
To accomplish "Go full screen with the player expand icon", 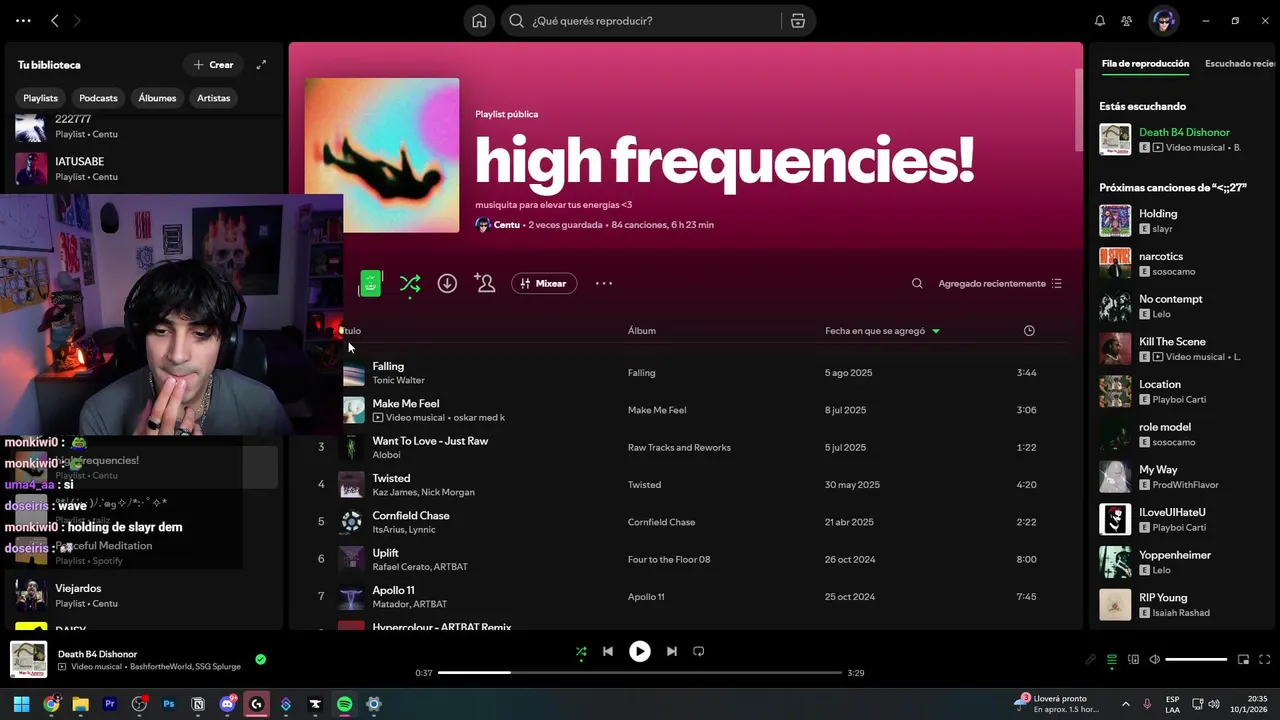I will [x=1265, y=659].
